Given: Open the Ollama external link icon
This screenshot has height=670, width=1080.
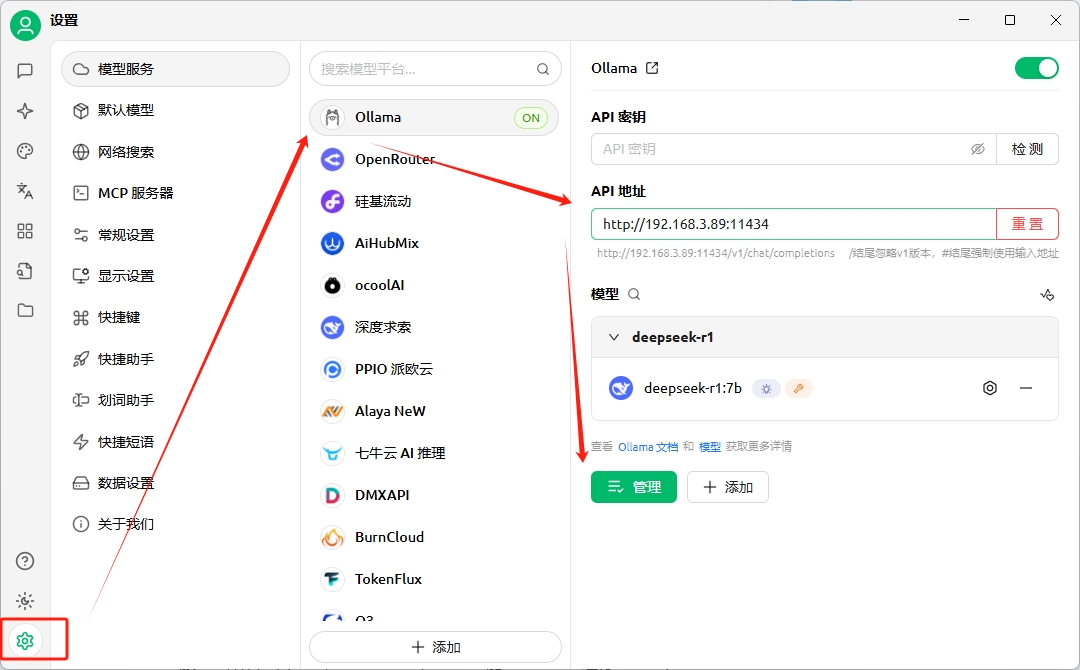Looking at the screenshot, I should (652, 68).
